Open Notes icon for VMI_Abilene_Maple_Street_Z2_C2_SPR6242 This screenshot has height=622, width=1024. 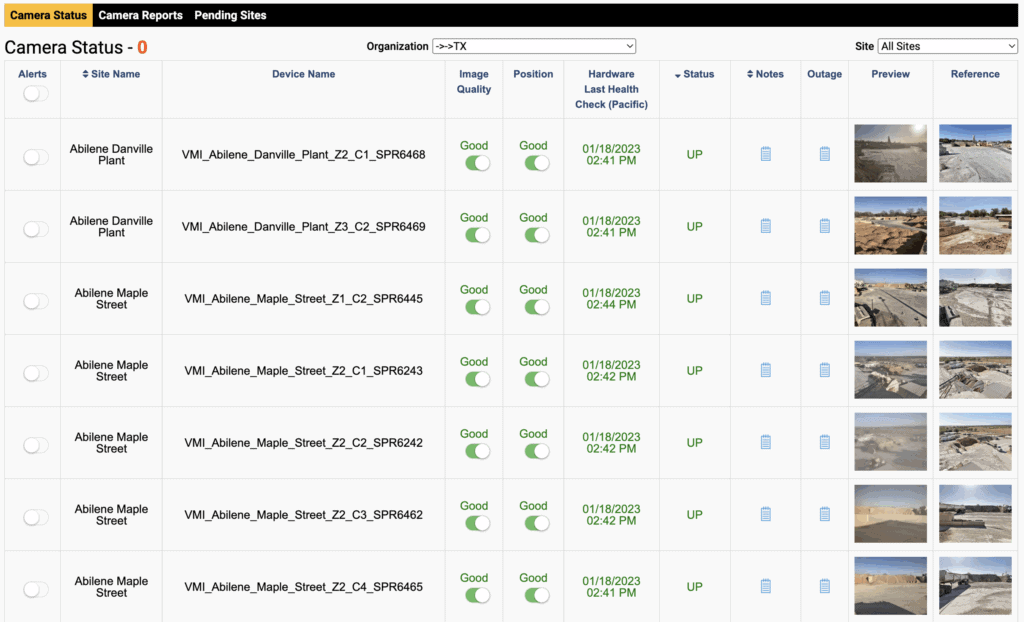click(x=766, y=442)
